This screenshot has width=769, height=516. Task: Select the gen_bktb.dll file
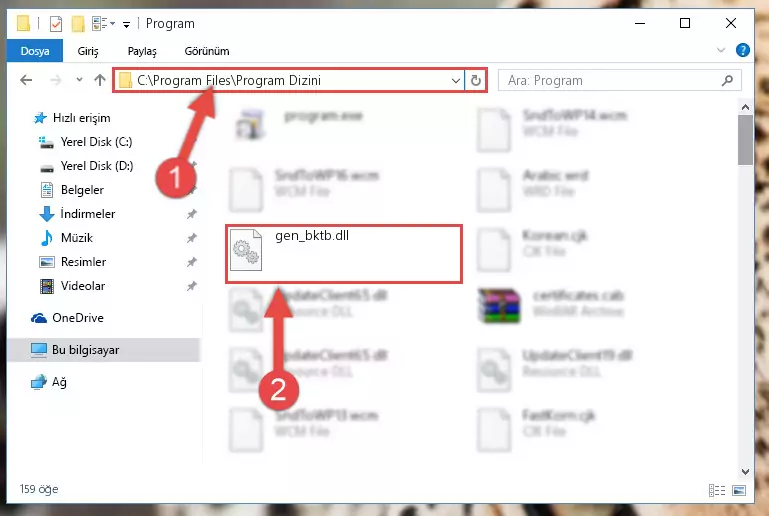pos(344,254)
